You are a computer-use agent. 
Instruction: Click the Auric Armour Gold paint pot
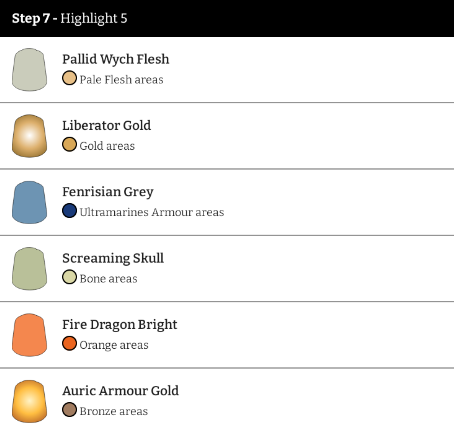pos(29,401)
